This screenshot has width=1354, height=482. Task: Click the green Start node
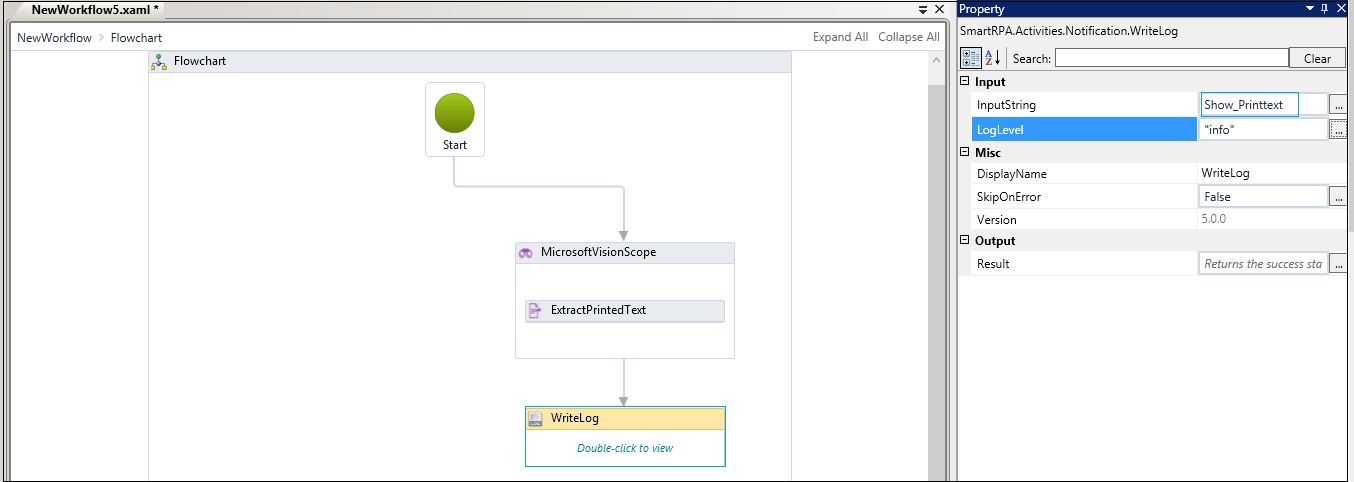454,114
